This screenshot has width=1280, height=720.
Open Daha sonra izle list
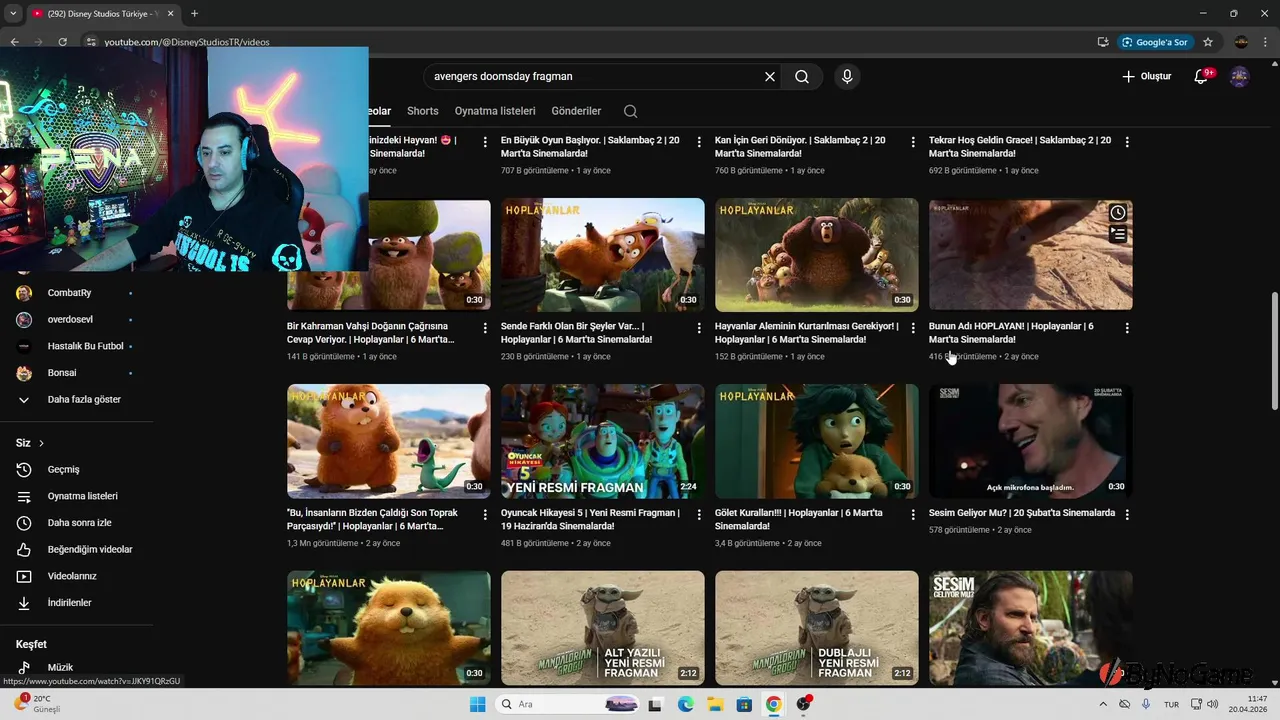[x=77, y=523]
